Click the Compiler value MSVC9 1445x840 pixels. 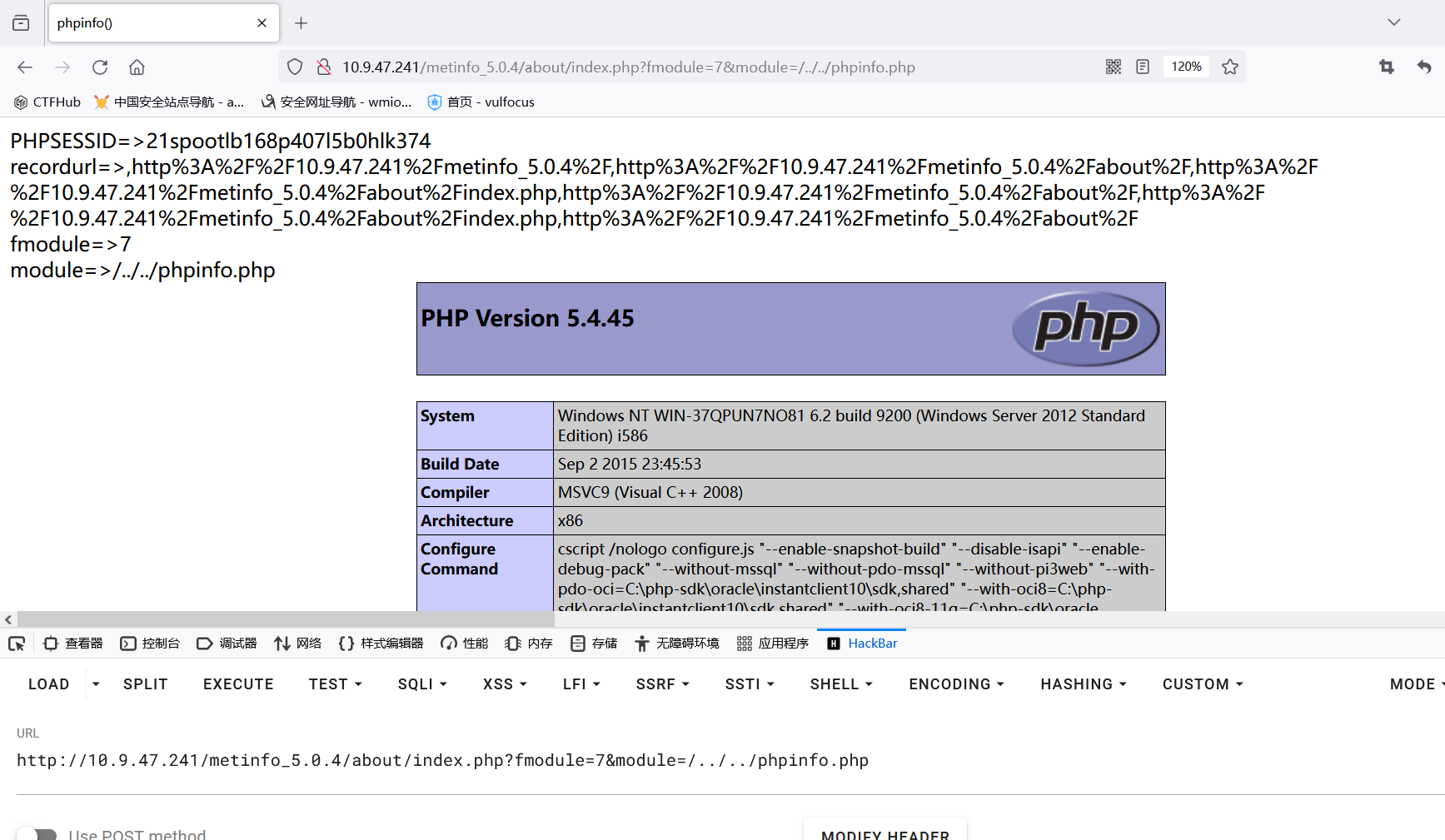(x=650, y=492)
